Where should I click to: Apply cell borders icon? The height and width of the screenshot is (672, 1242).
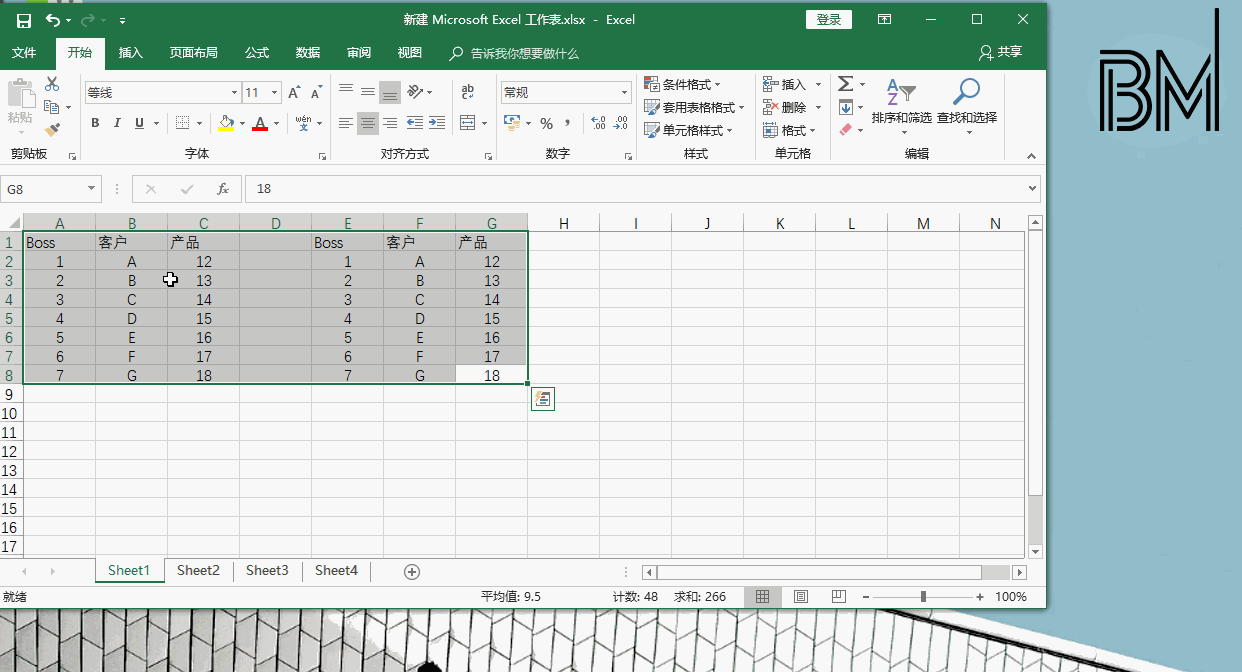(x=183, y=123)
